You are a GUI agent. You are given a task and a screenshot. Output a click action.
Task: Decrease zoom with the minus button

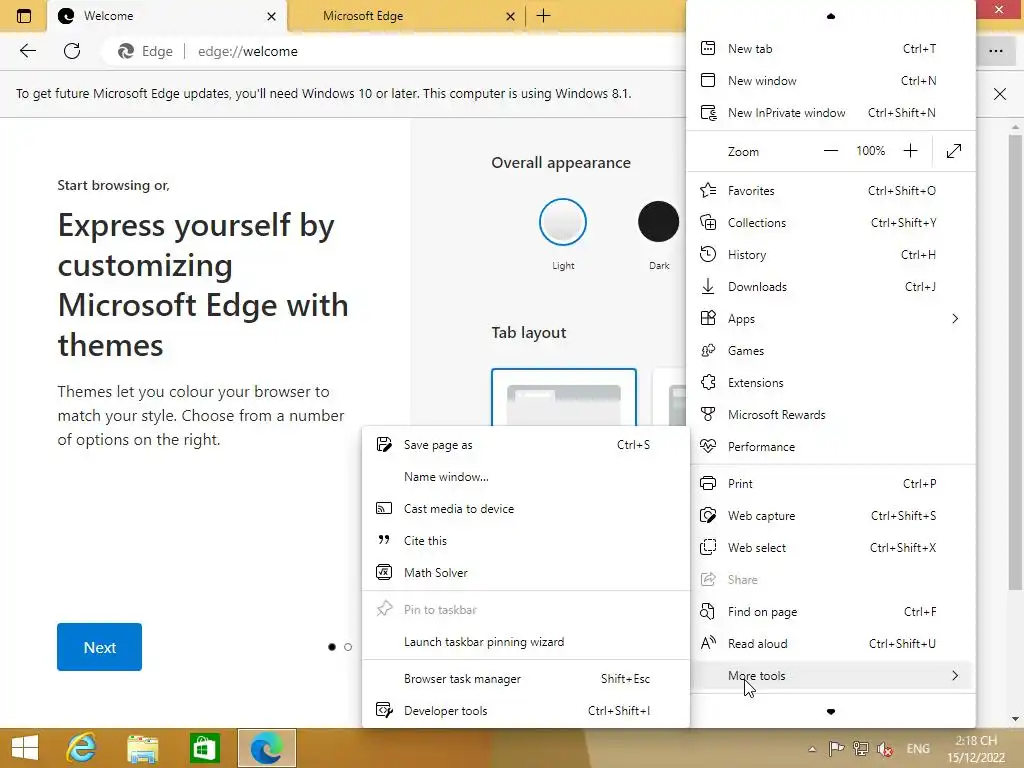pos(831,151)
